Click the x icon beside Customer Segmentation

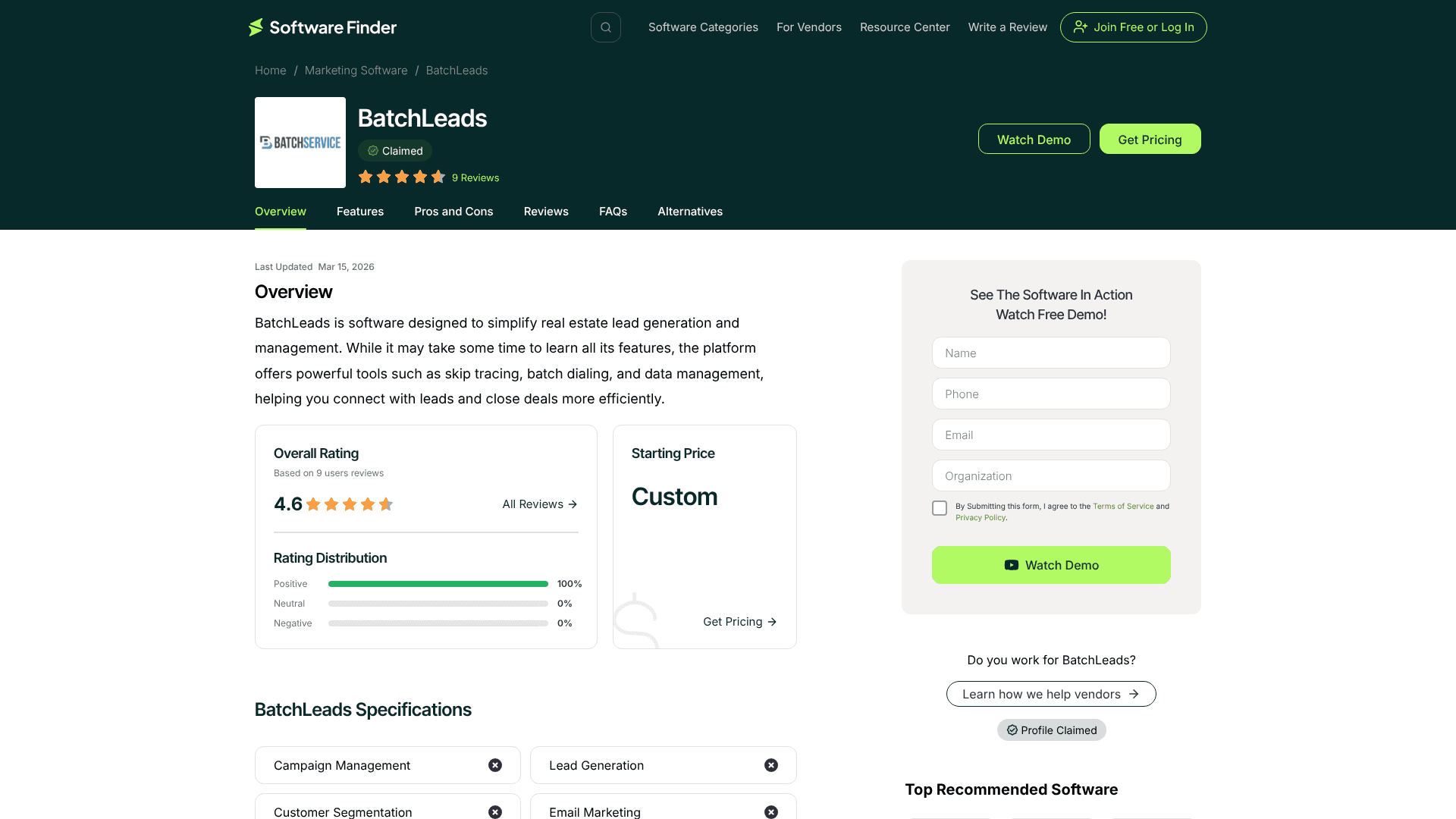495,812
